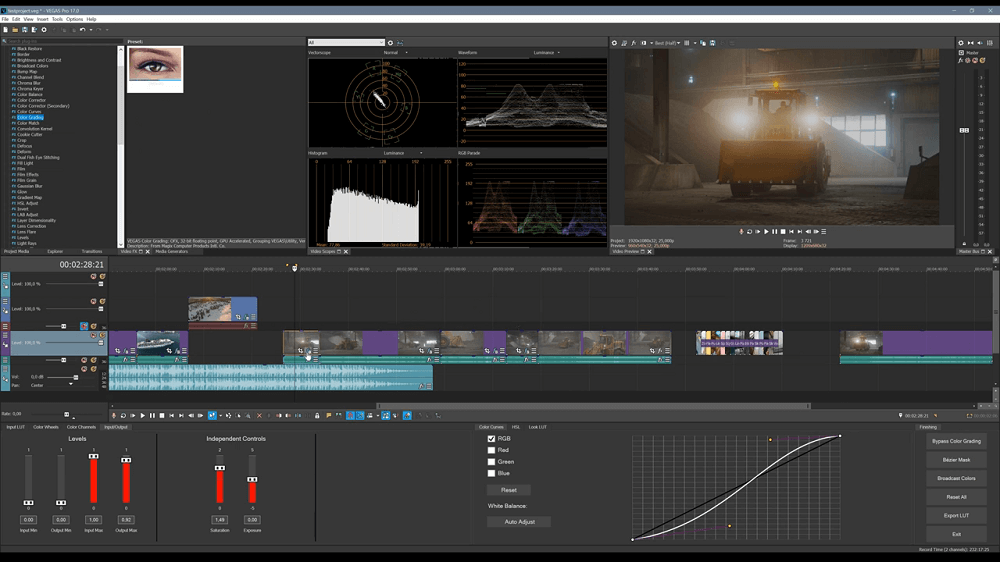This screenshot has height=562, width=1000.
Task: Click the Video Output FX icon in preview
Action: (x=634, y=43)
